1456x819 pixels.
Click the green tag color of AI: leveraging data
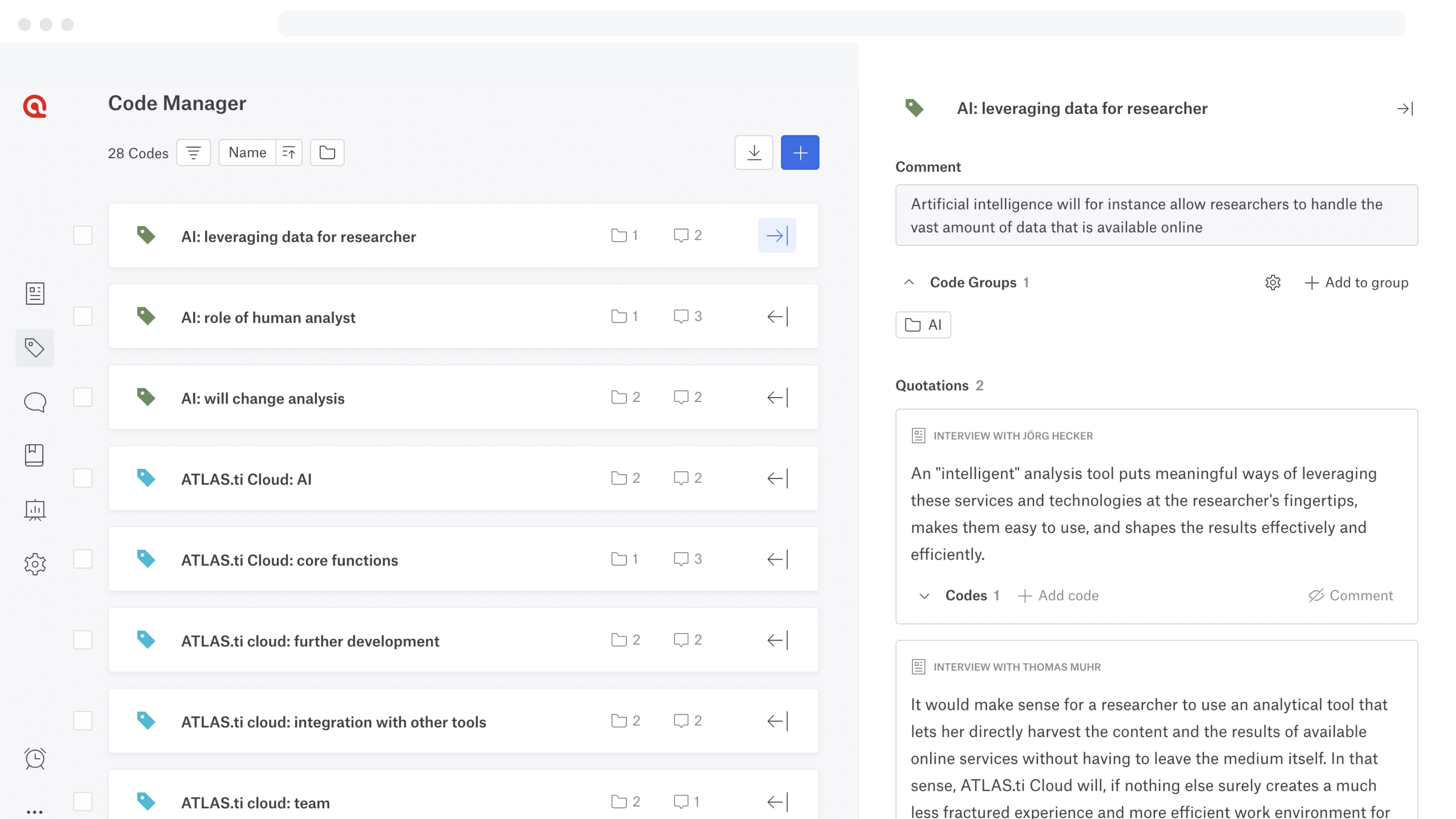point(146,235)
